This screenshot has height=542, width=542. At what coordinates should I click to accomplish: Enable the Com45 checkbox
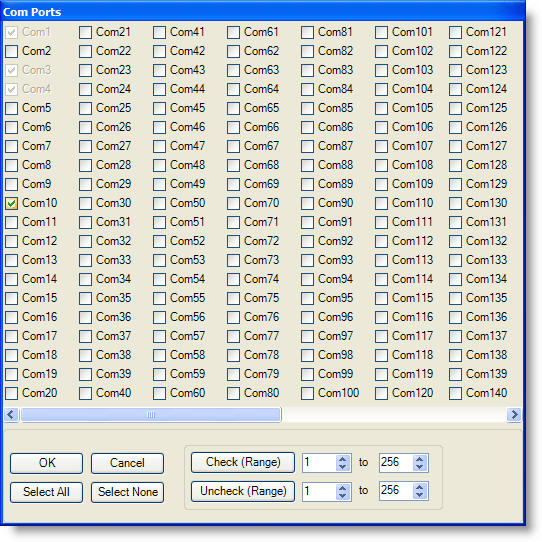coord(159,108)
